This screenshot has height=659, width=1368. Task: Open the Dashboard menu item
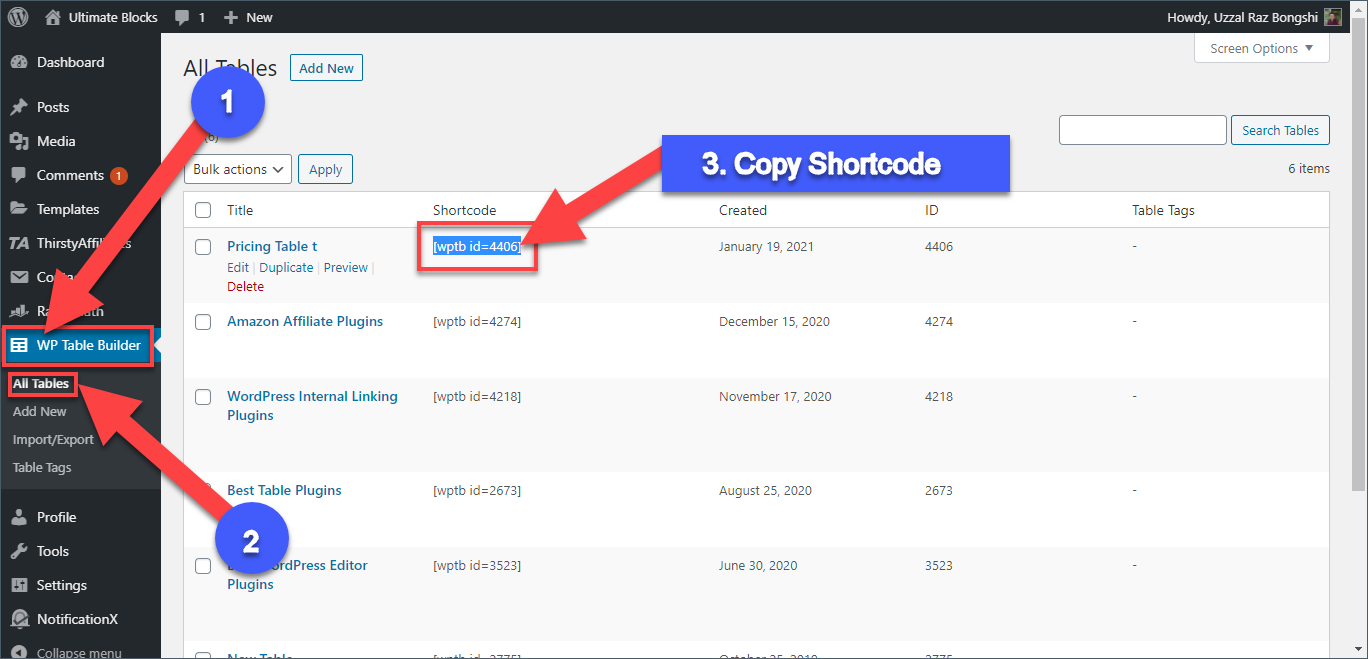click(x=70, y=62)
